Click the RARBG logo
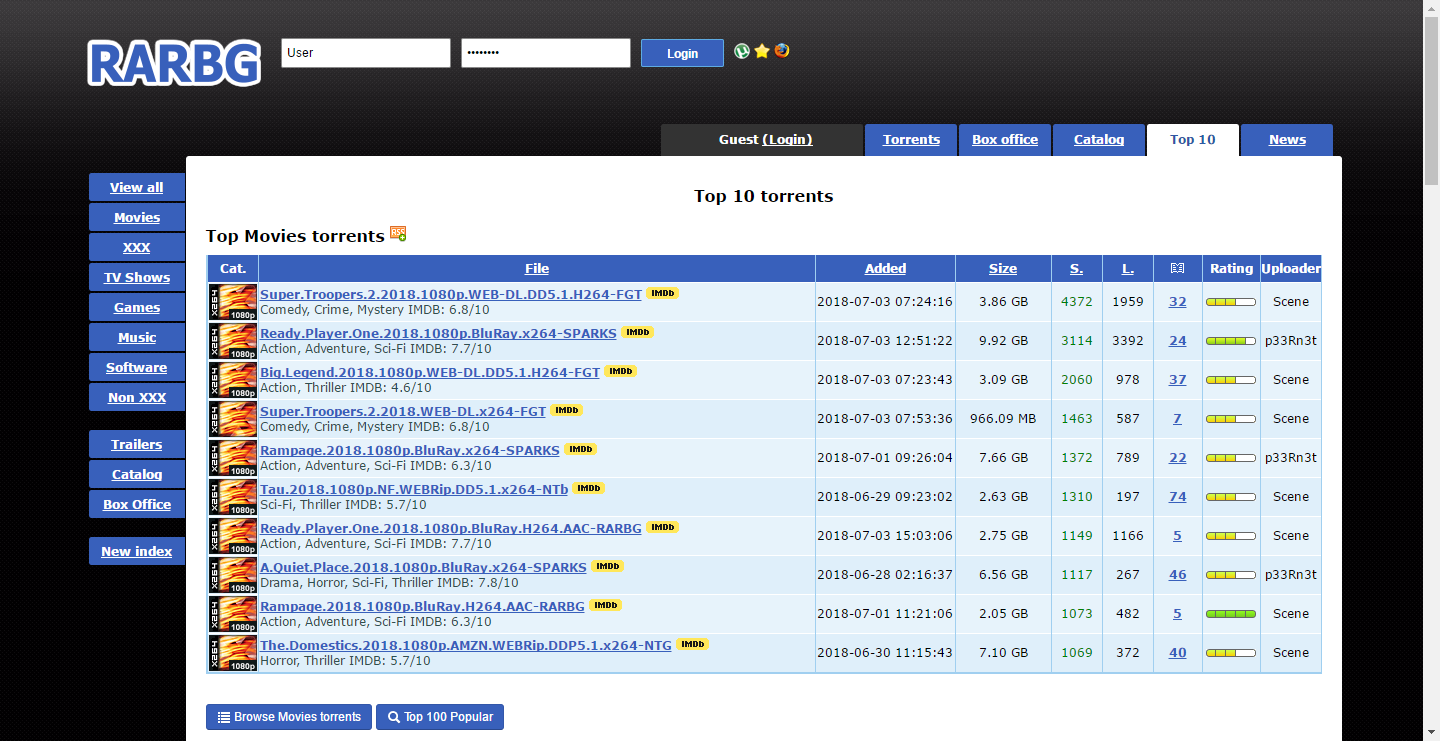This screenshot has width=1440, height=741. pyautogui.click(x=174, y=63)
